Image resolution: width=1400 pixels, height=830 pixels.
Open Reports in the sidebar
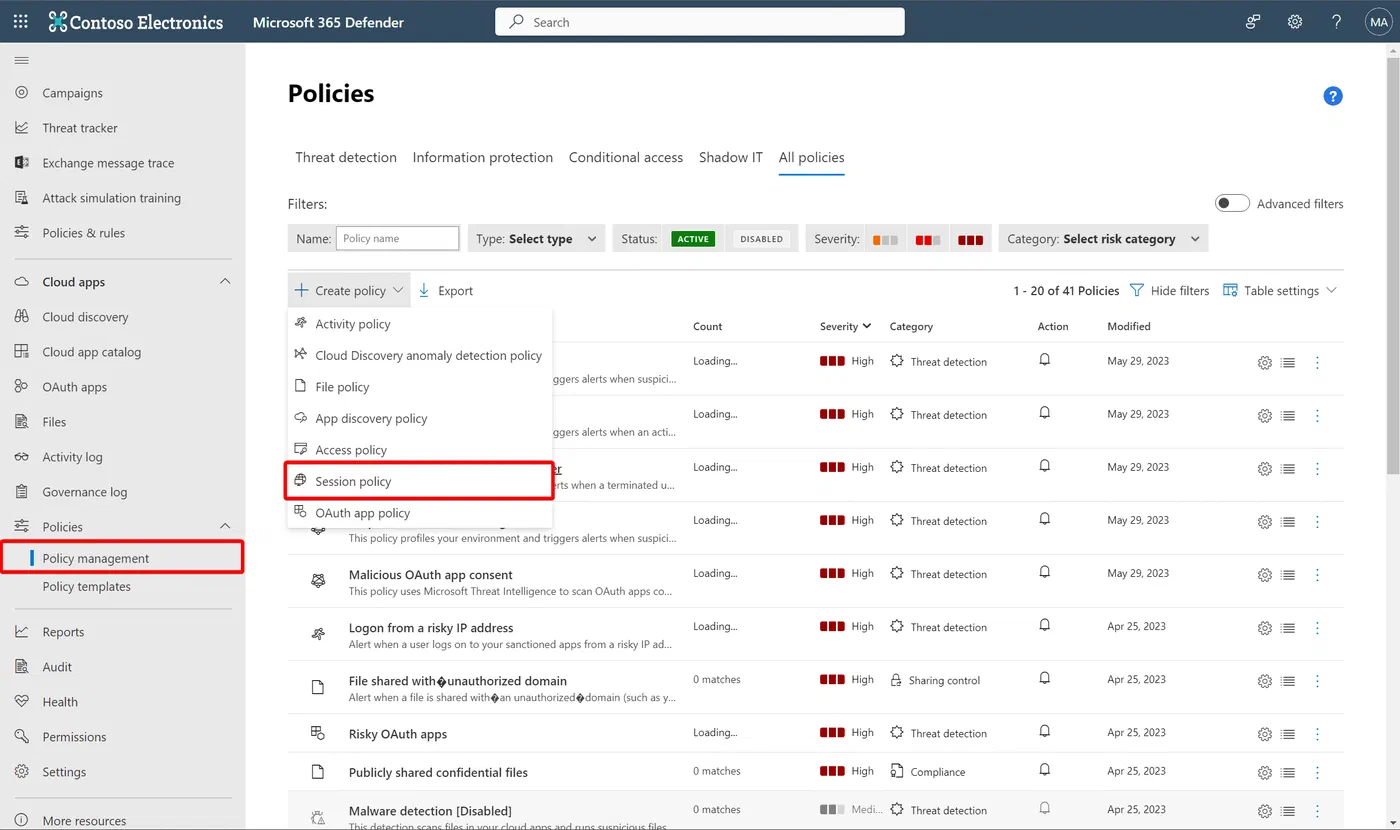(63, 632)
